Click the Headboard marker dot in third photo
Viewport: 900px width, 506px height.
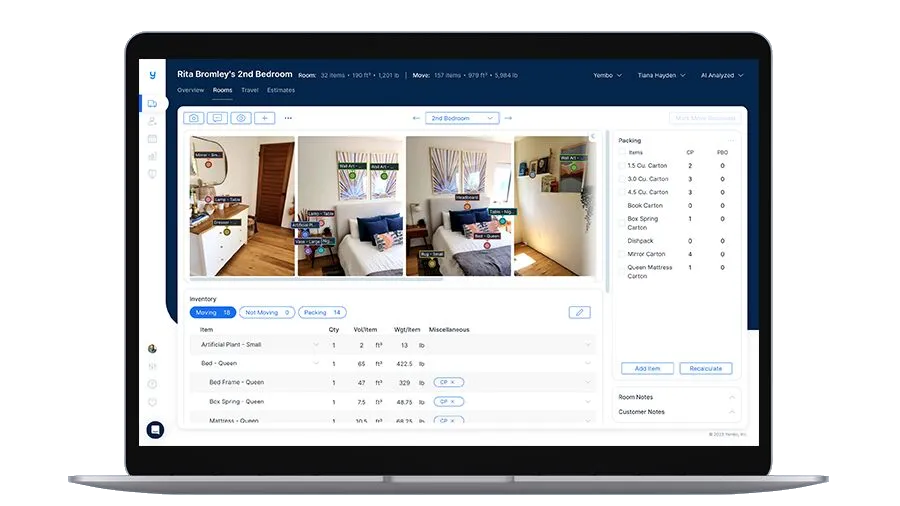(x=467, y=206)
